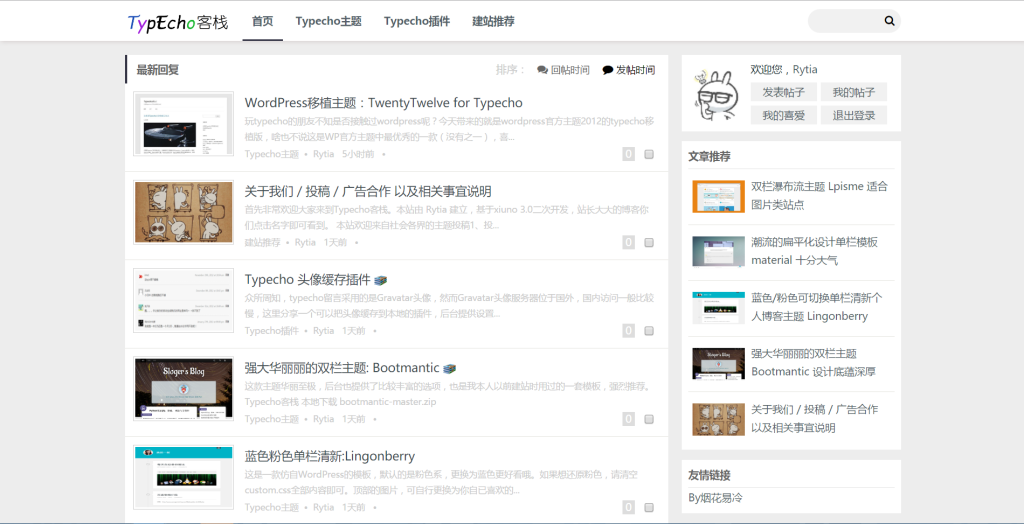Click author Rytia under WordPress移植主题 post

coord(323,154)
